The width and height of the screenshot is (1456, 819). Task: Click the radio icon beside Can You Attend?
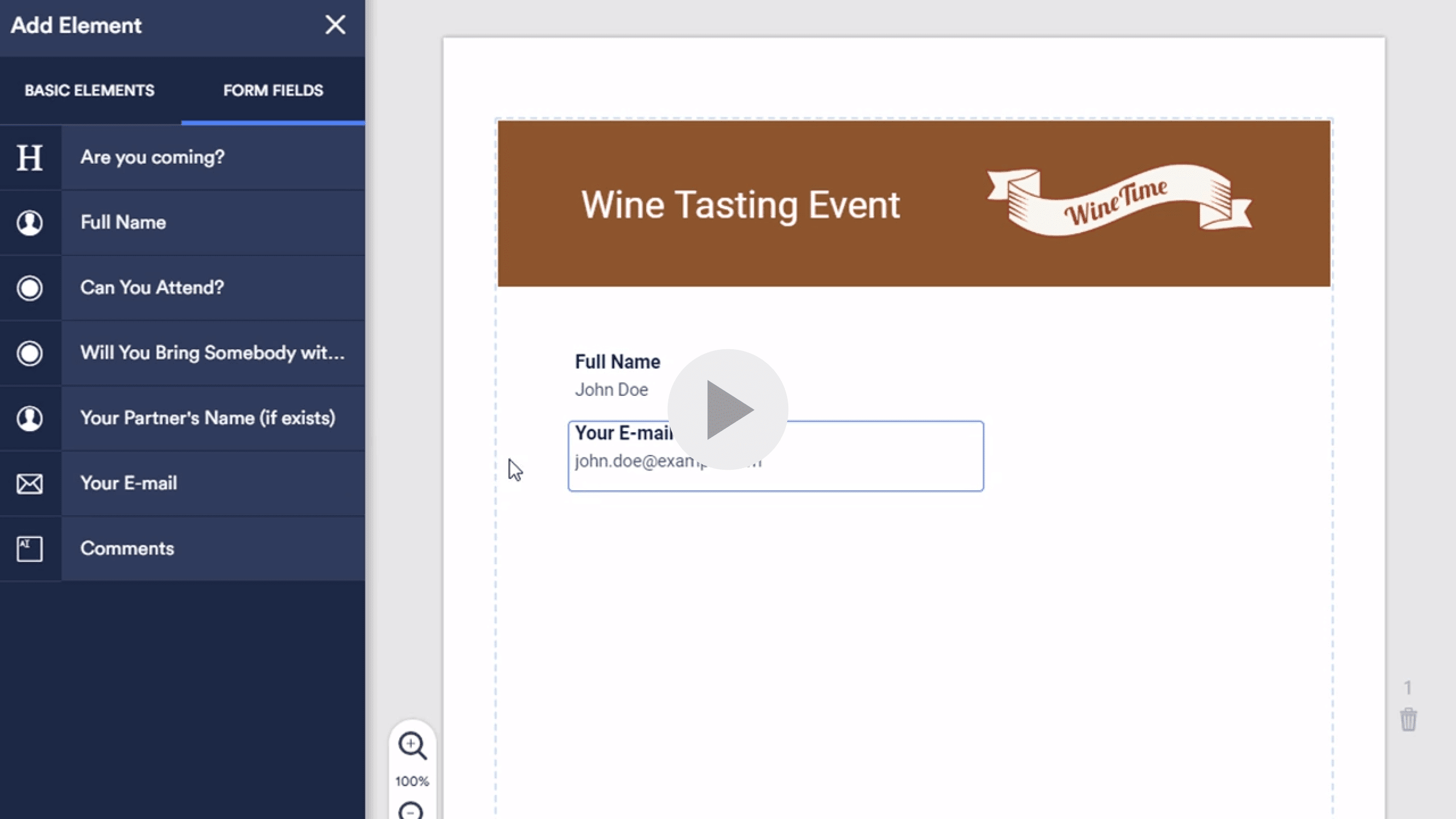click(x=30, y=288)
